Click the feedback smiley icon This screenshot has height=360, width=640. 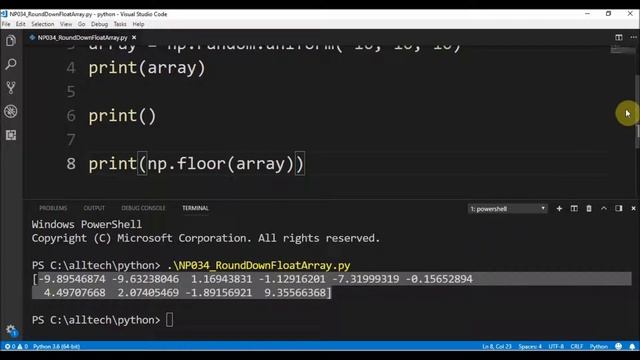click(x=619, y=347)
